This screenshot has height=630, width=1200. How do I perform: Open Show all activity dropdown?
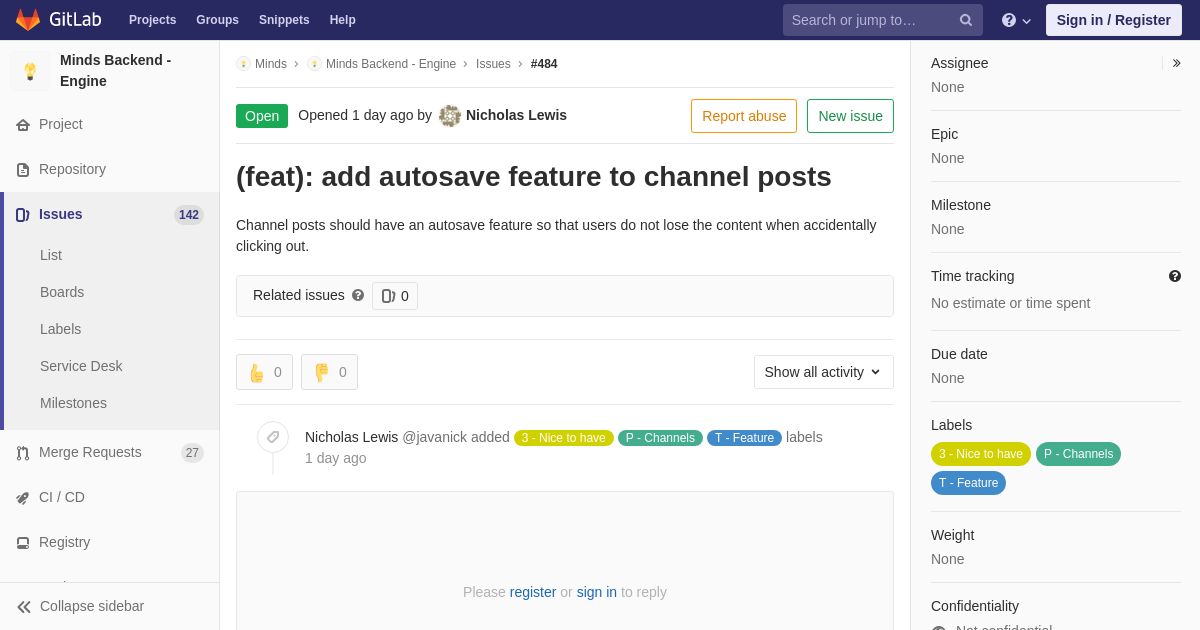[x=823, y=372]
